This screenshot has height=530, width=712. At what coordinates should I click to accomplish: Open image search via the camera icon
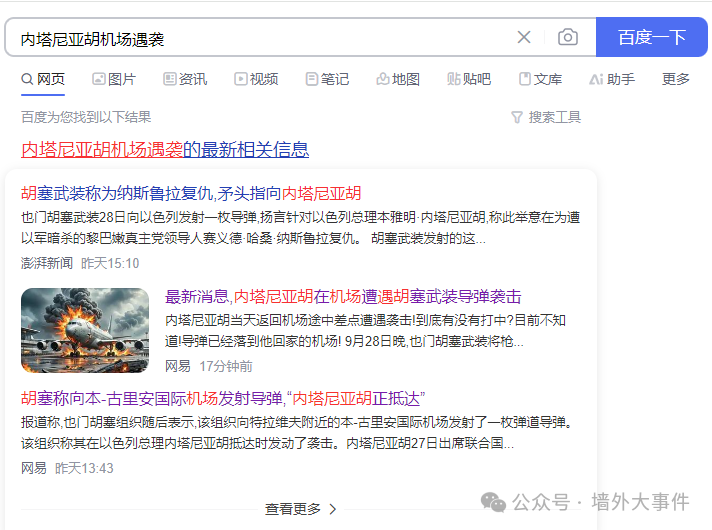pos(568,38)
